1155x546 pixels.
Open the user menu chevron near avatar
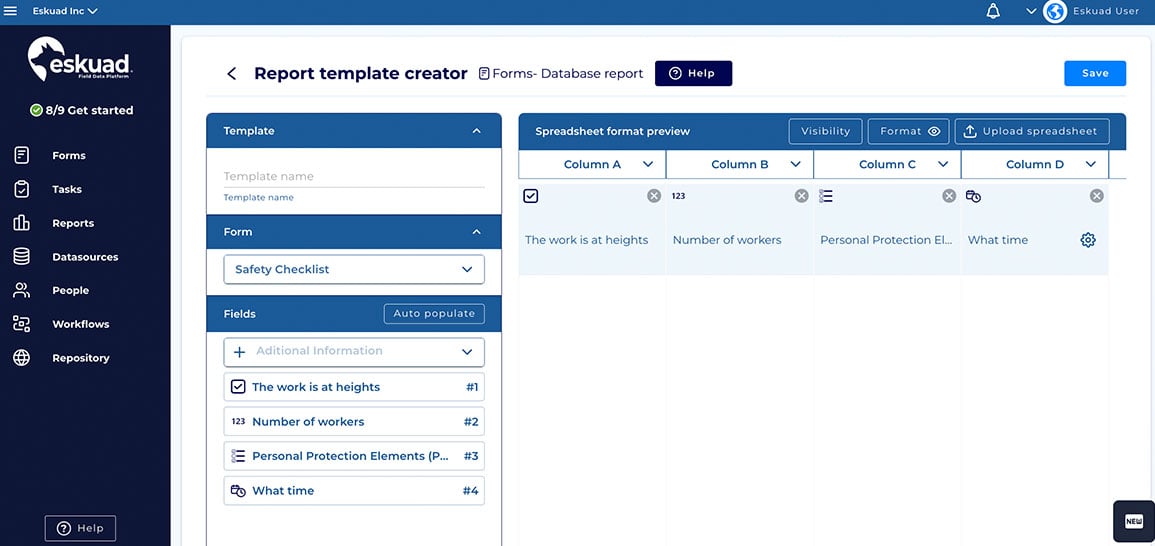coord(1031,11)
